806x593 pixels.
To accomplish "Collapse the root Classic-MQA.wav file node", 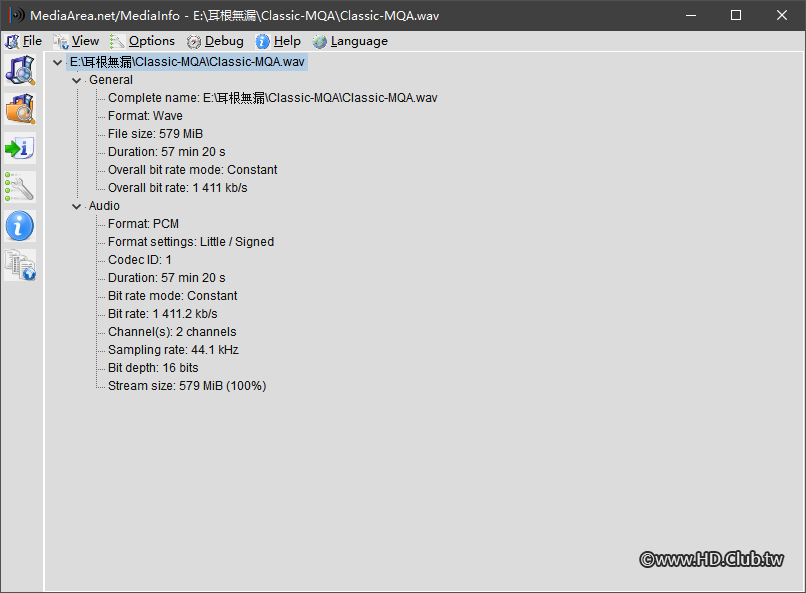I will point(58,62).
